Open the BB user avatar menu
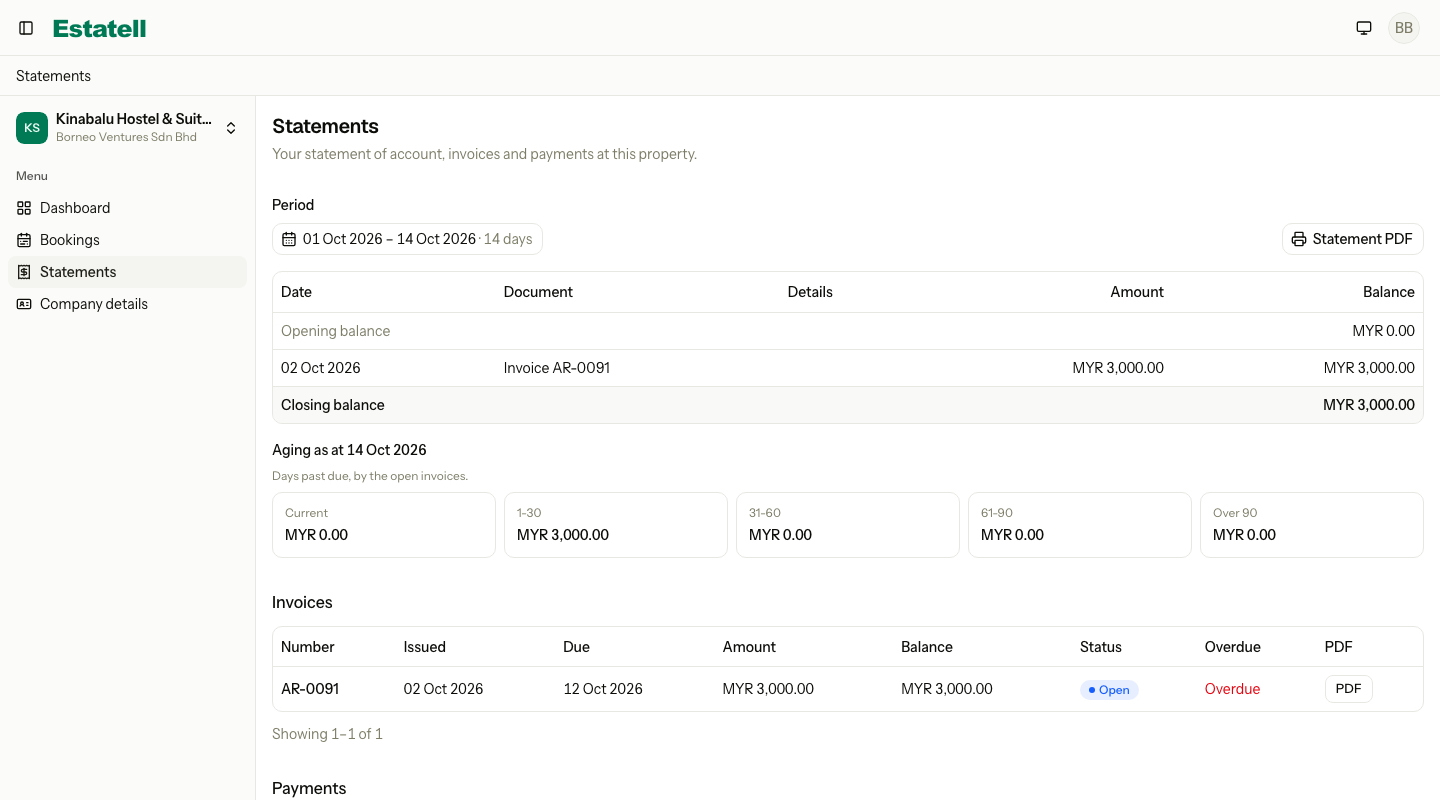 (x=1404, y=28)
